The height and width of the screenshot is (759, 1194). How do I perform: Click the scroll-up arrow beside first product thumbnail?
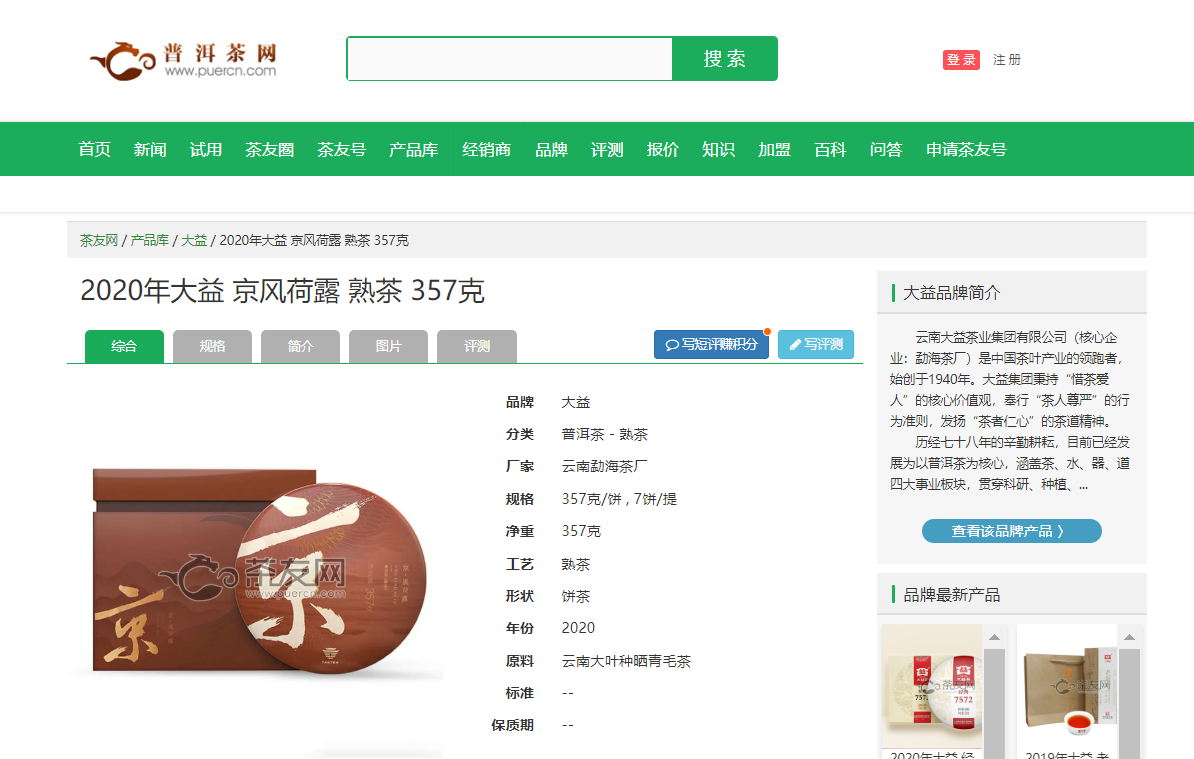click(994, 637)
